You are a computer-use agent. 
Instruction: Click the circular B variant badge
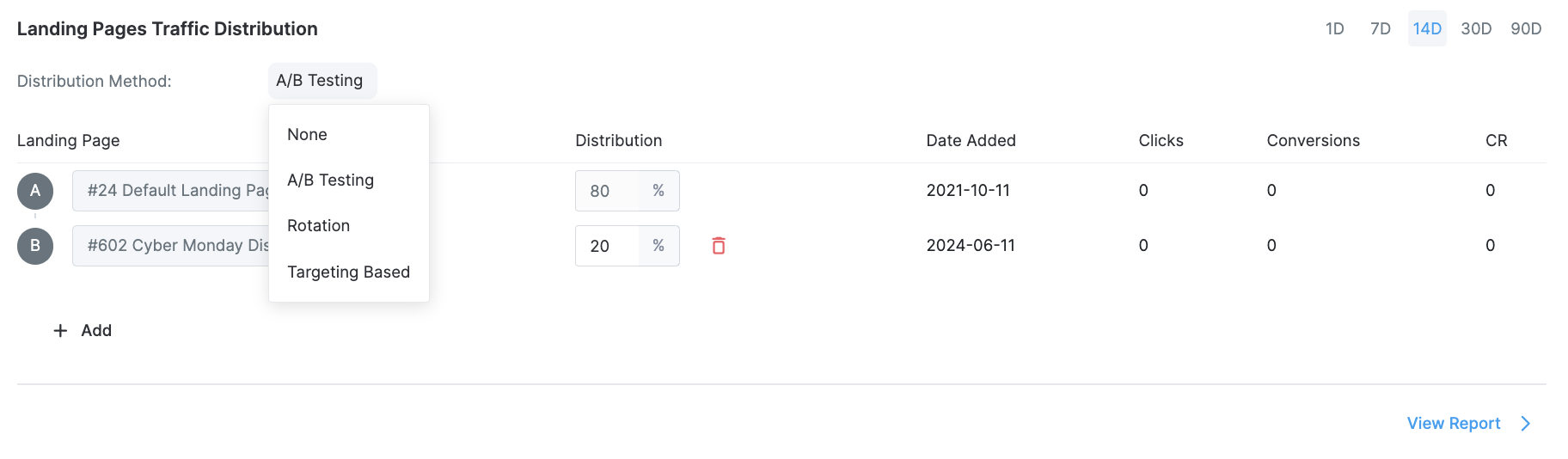point(35,246)
